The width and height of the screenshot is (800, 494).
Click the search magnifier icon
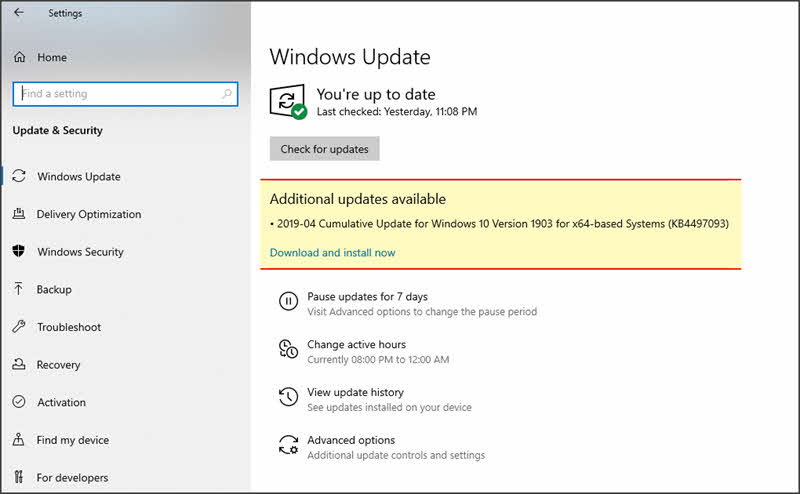(x=227, y=93)
